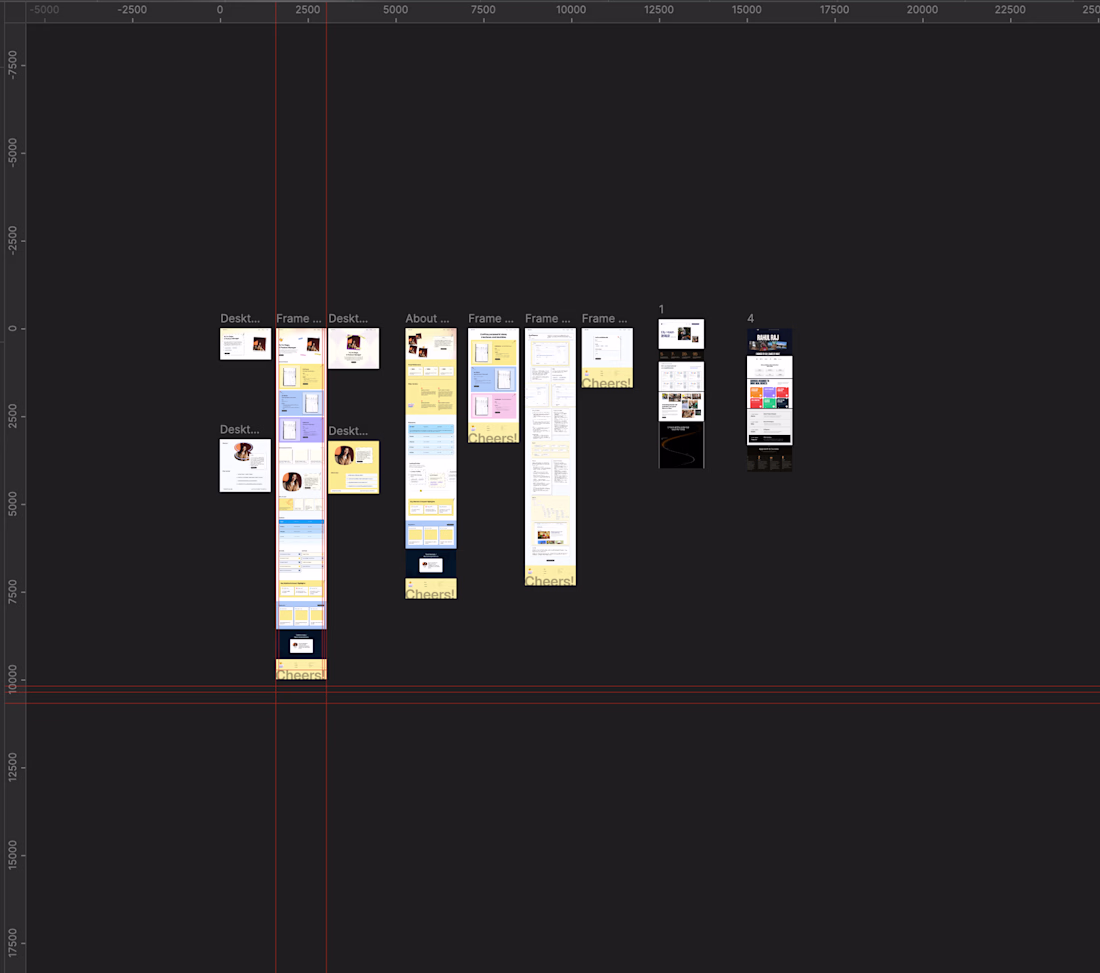
Task: Select the yellow desktop frame with the portrait
Action: click(x=354, y=467)
